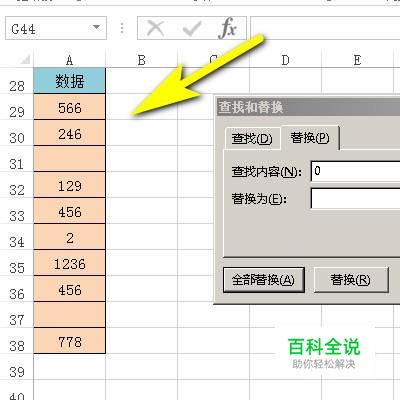Screen dimensions: 400x400
Task: Select column A header
Action: point(69,60)
